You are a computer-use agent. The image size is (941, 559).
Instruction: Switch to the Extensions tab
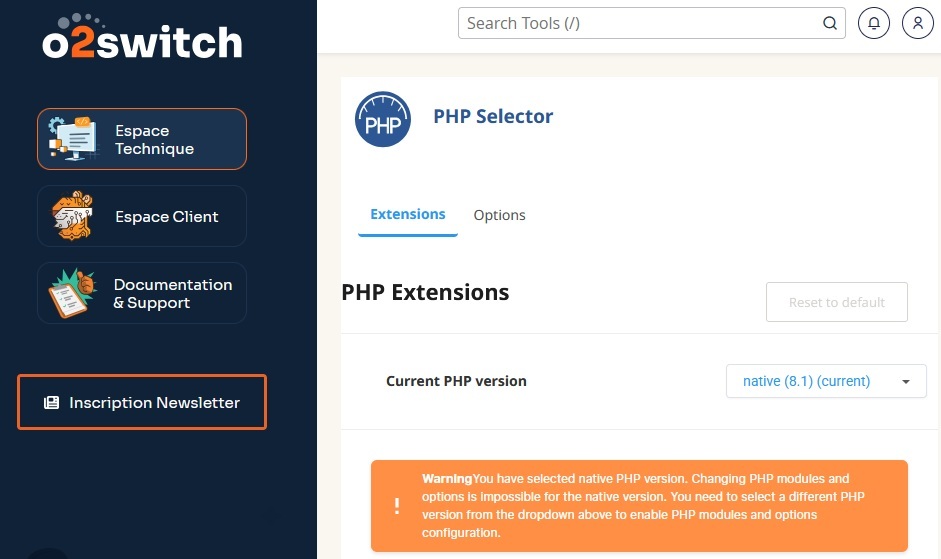point(408,214)
